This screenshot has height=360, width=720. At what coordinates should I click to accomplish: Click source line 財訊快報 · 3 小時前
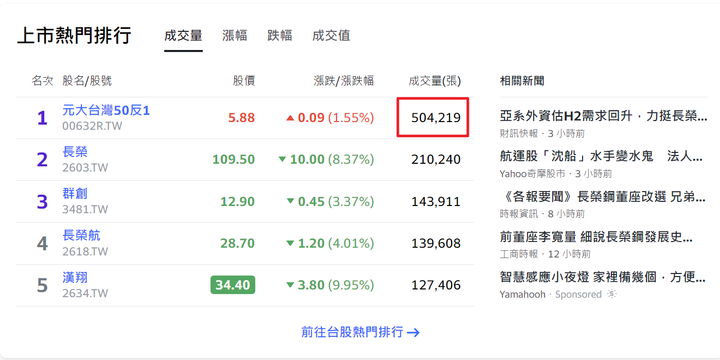click(542, 134)
